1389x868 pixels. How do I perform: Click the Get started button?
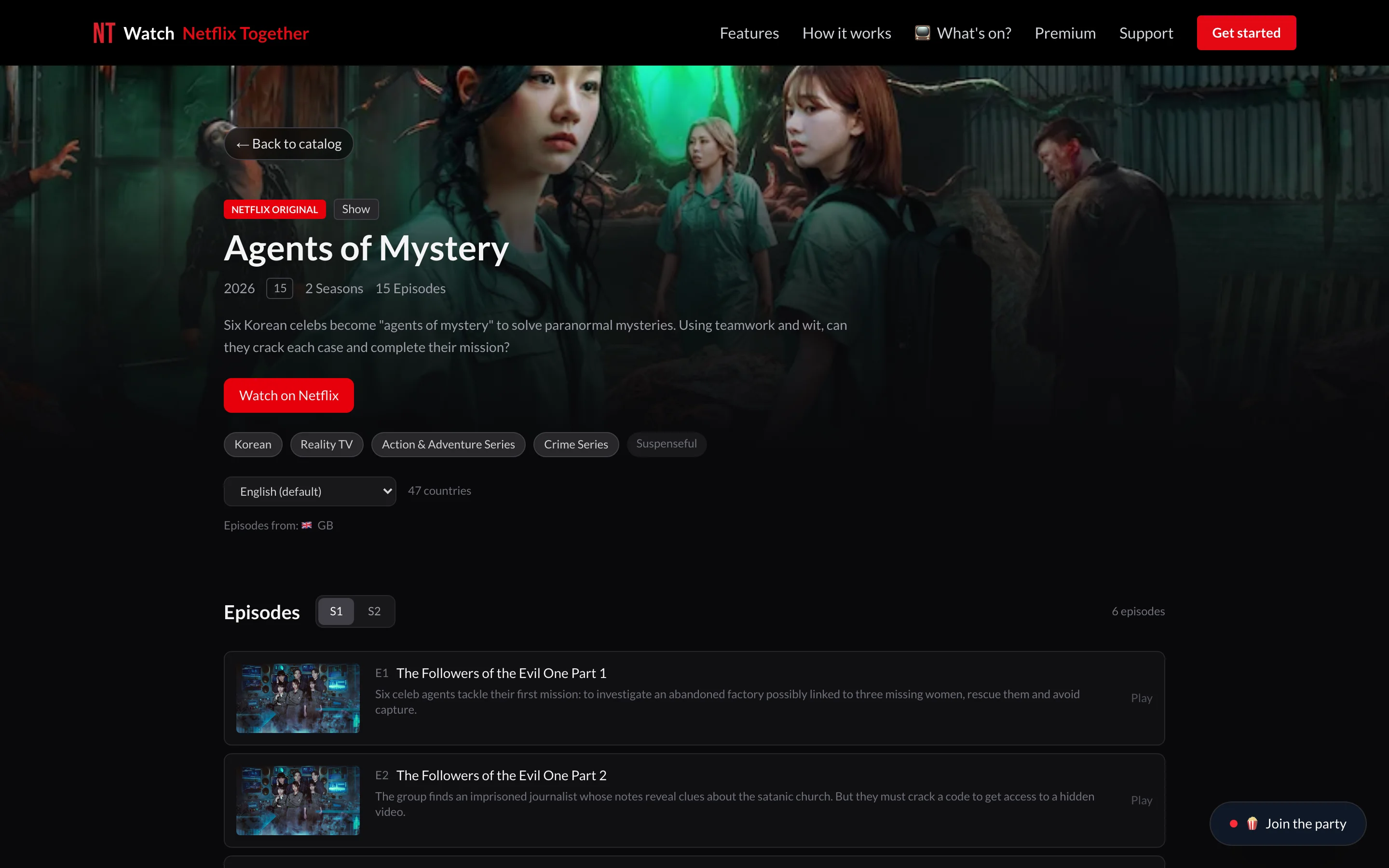[1246, 33]
